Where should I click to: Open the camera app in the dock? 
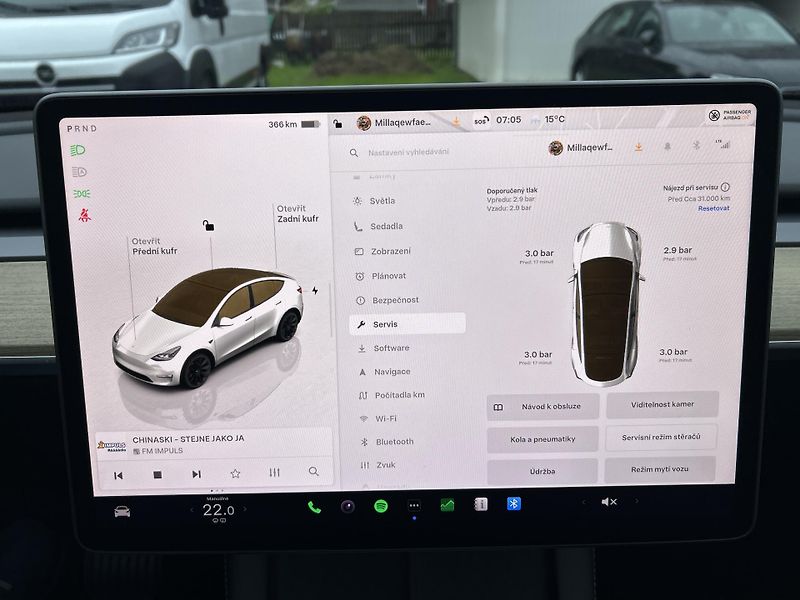click(348, 507)
